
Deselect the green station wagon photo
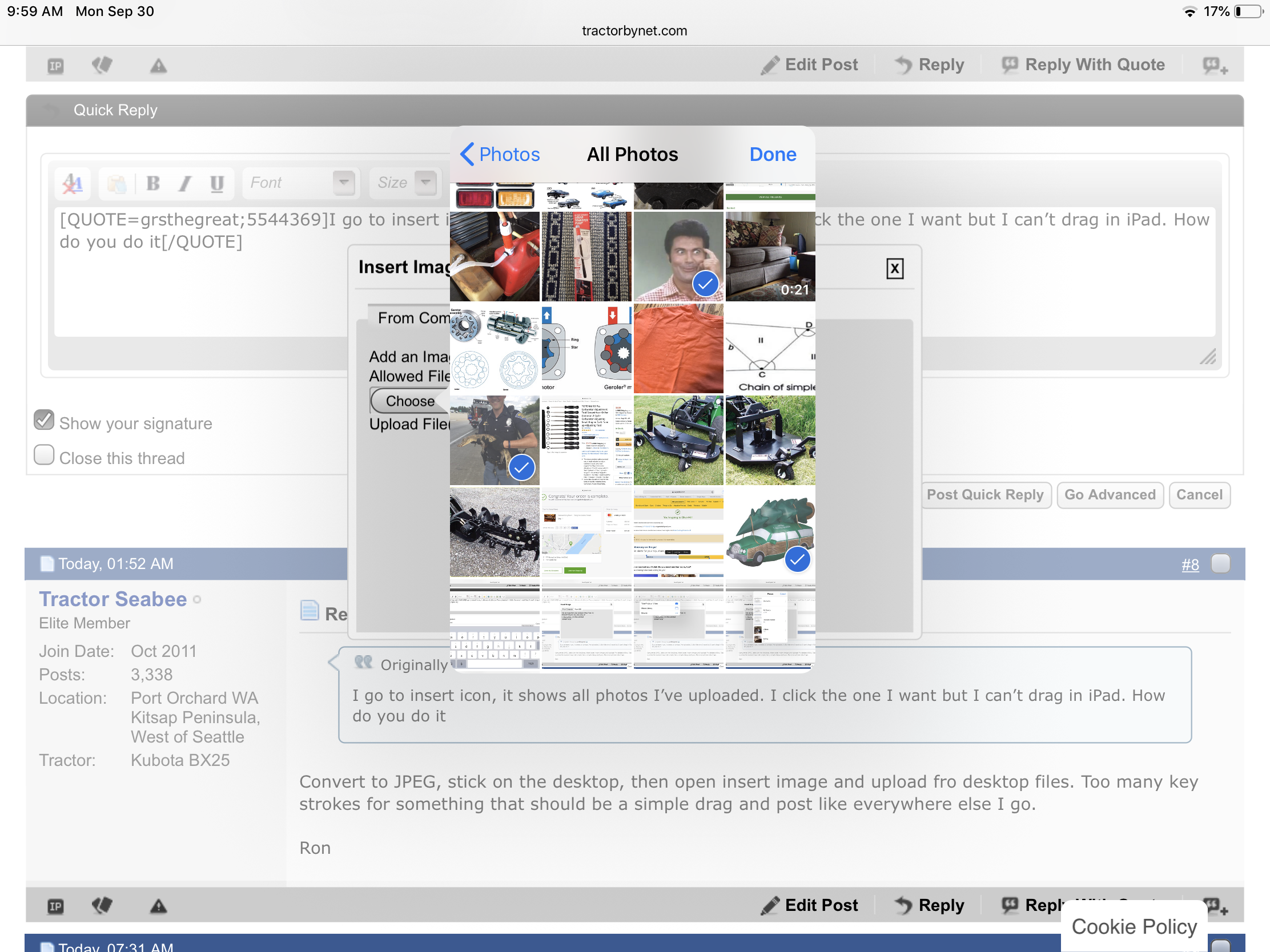pos(770,532)
